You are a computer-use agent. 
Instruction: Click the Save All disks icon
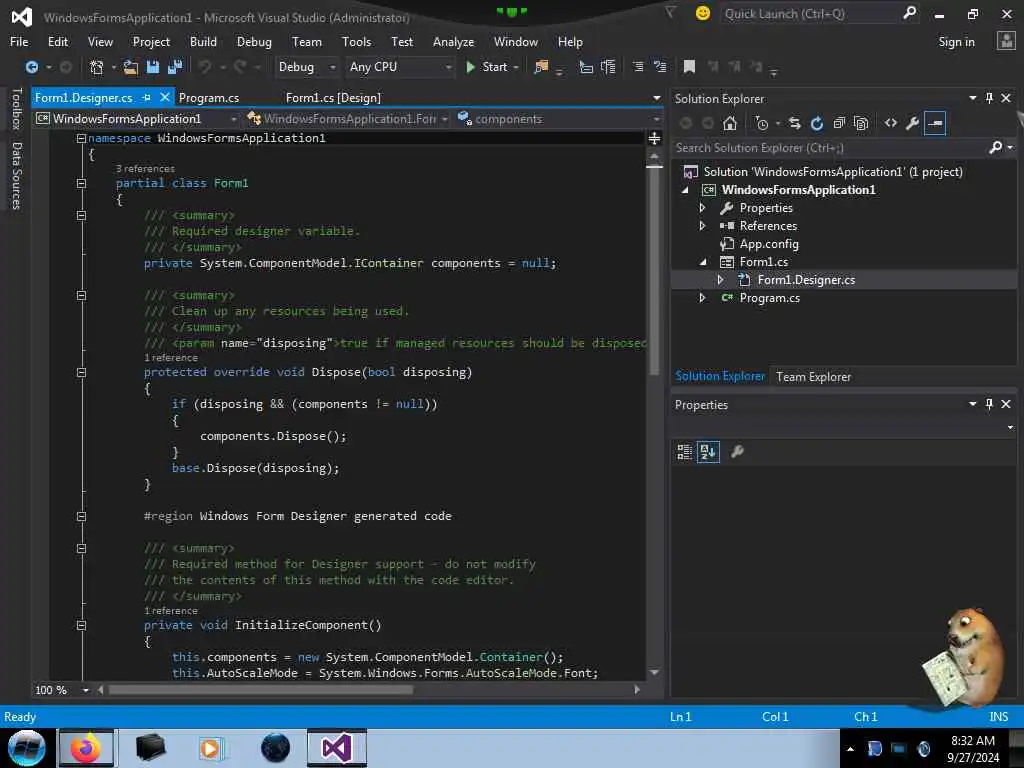pyautogui.click(x=175, y=67)
